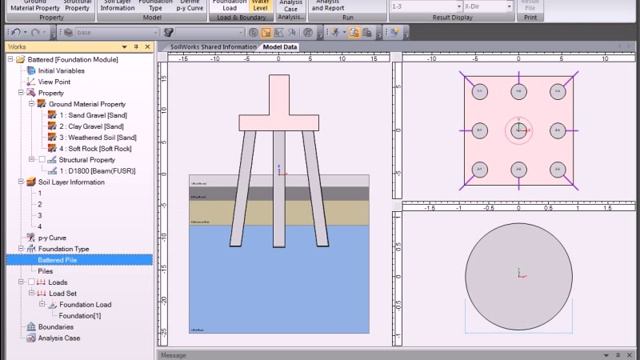Collapse the Battered [Foundation Module] root node
The height and width of the screenshot is (360, 640).
[x=10, y=60]
